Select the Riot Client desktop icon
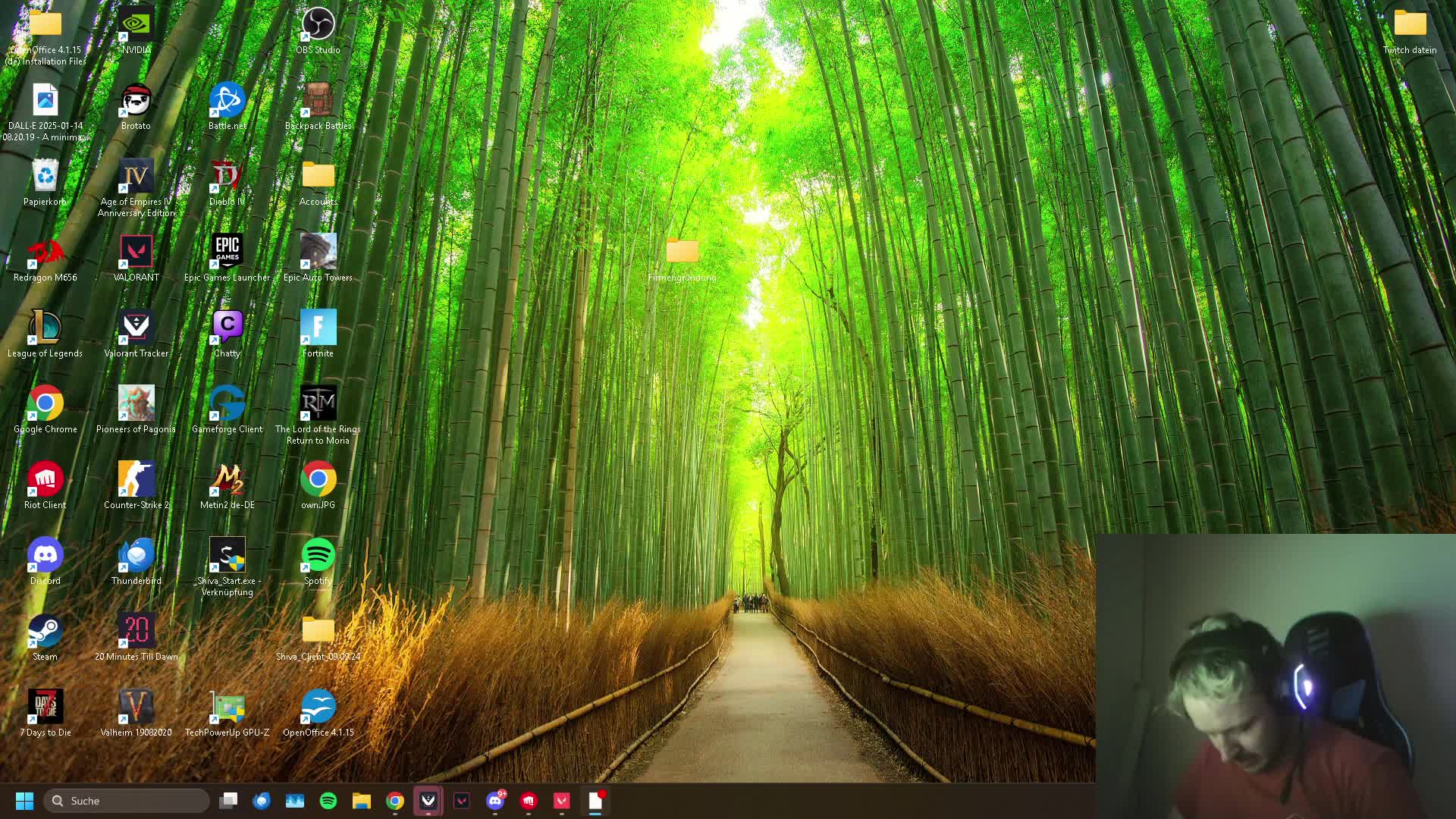 coord(45,485)
